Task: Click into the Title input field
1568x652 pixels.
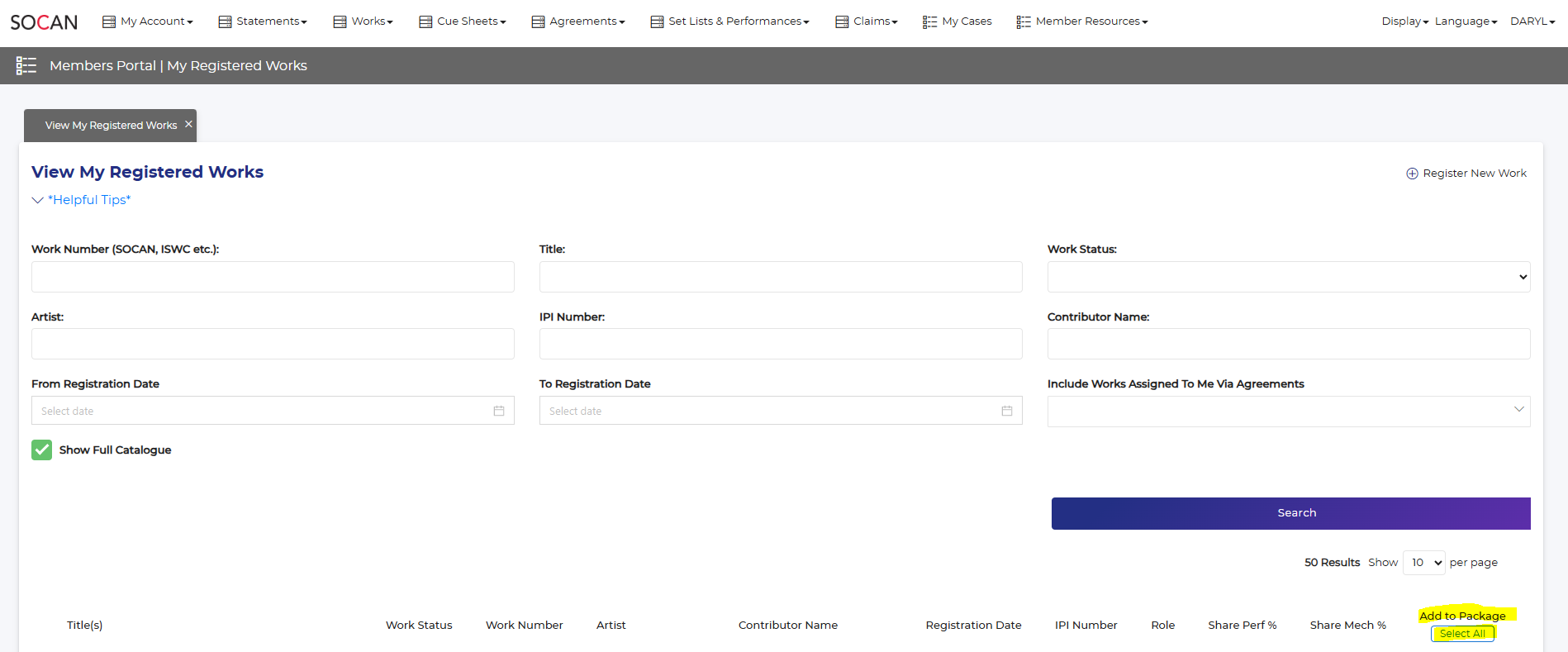Action: [x=780, y=277]
